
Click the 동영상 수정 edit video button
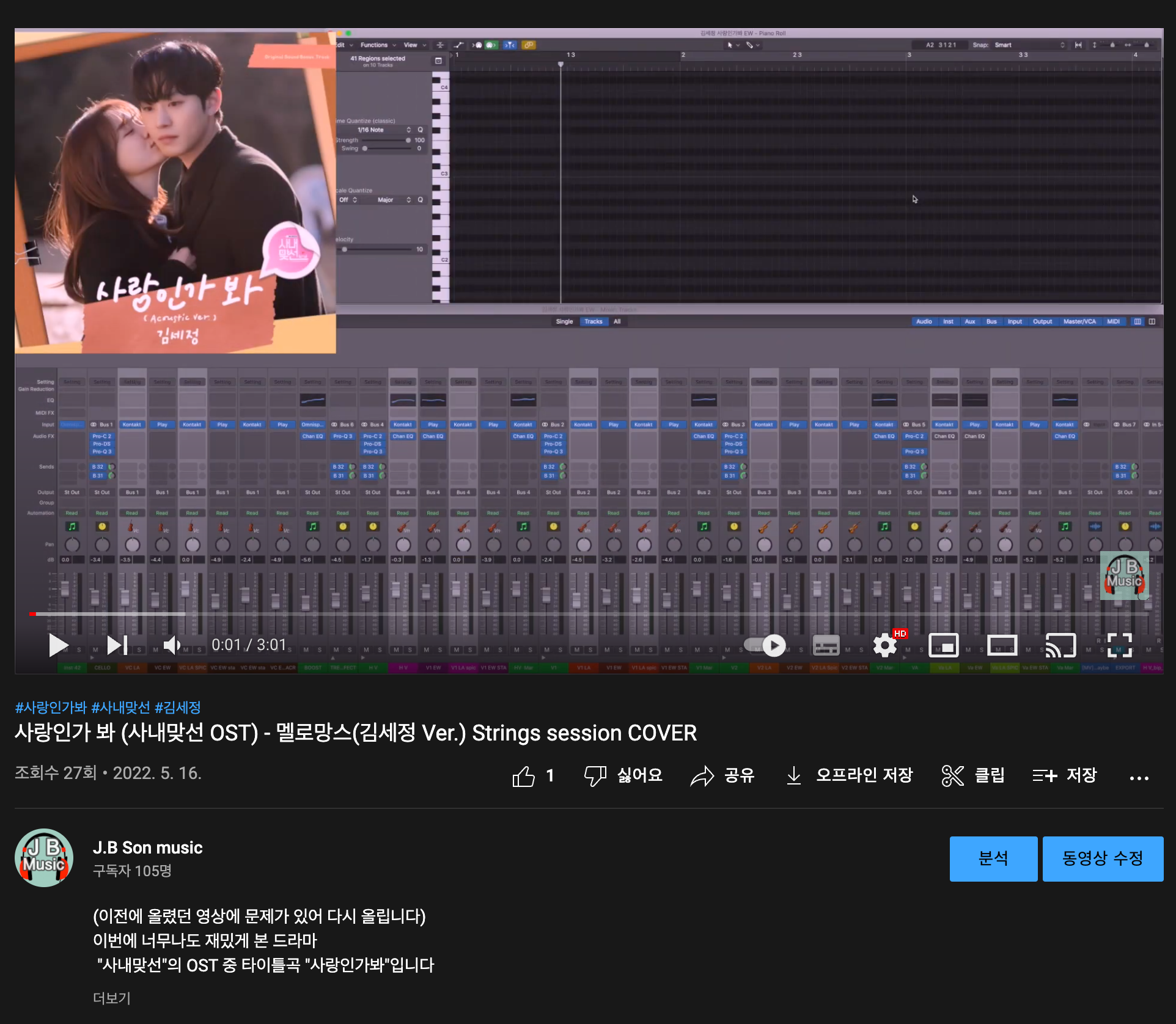1103,858
